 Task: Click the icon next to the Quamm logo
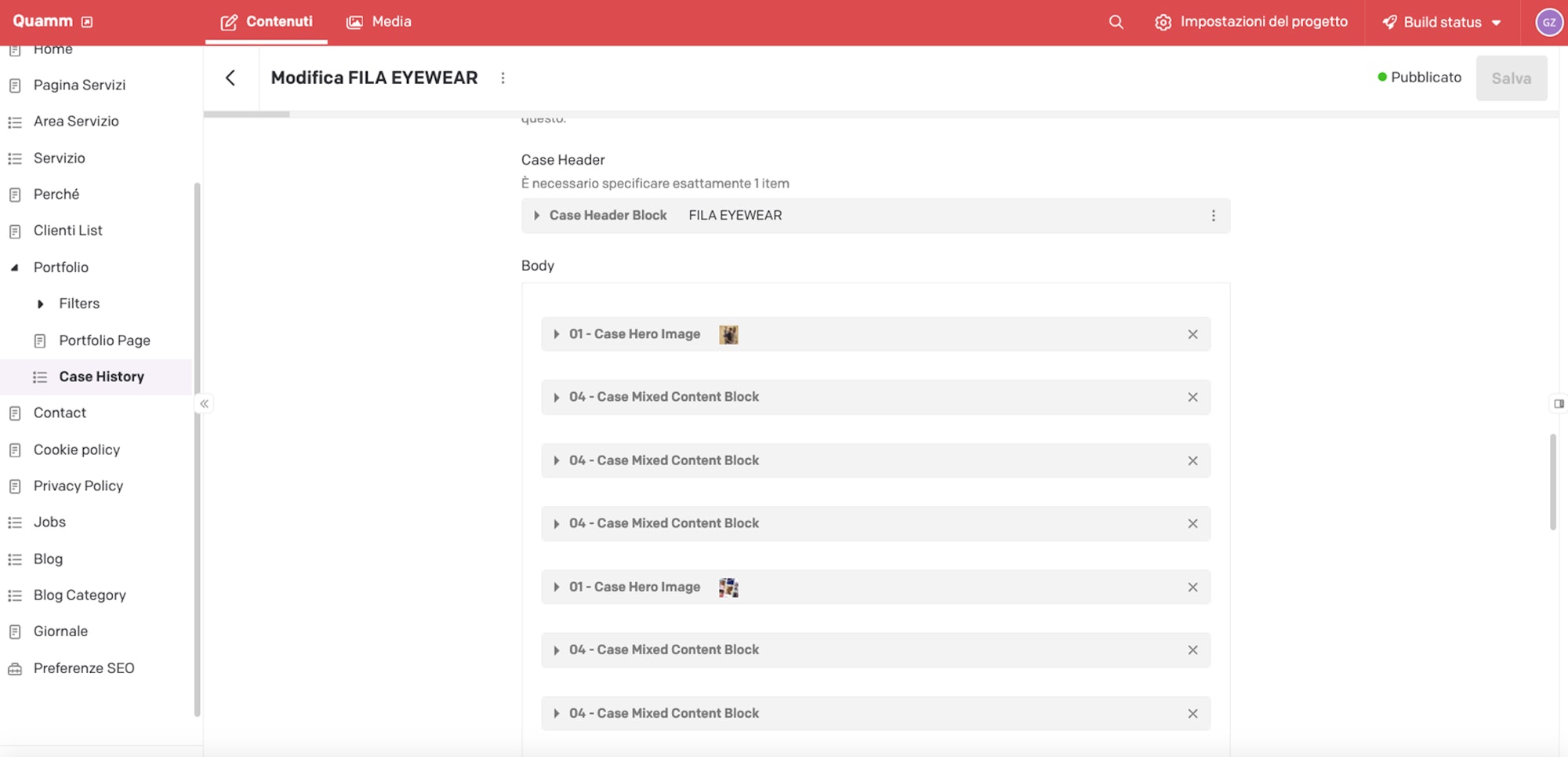point(87,22)
